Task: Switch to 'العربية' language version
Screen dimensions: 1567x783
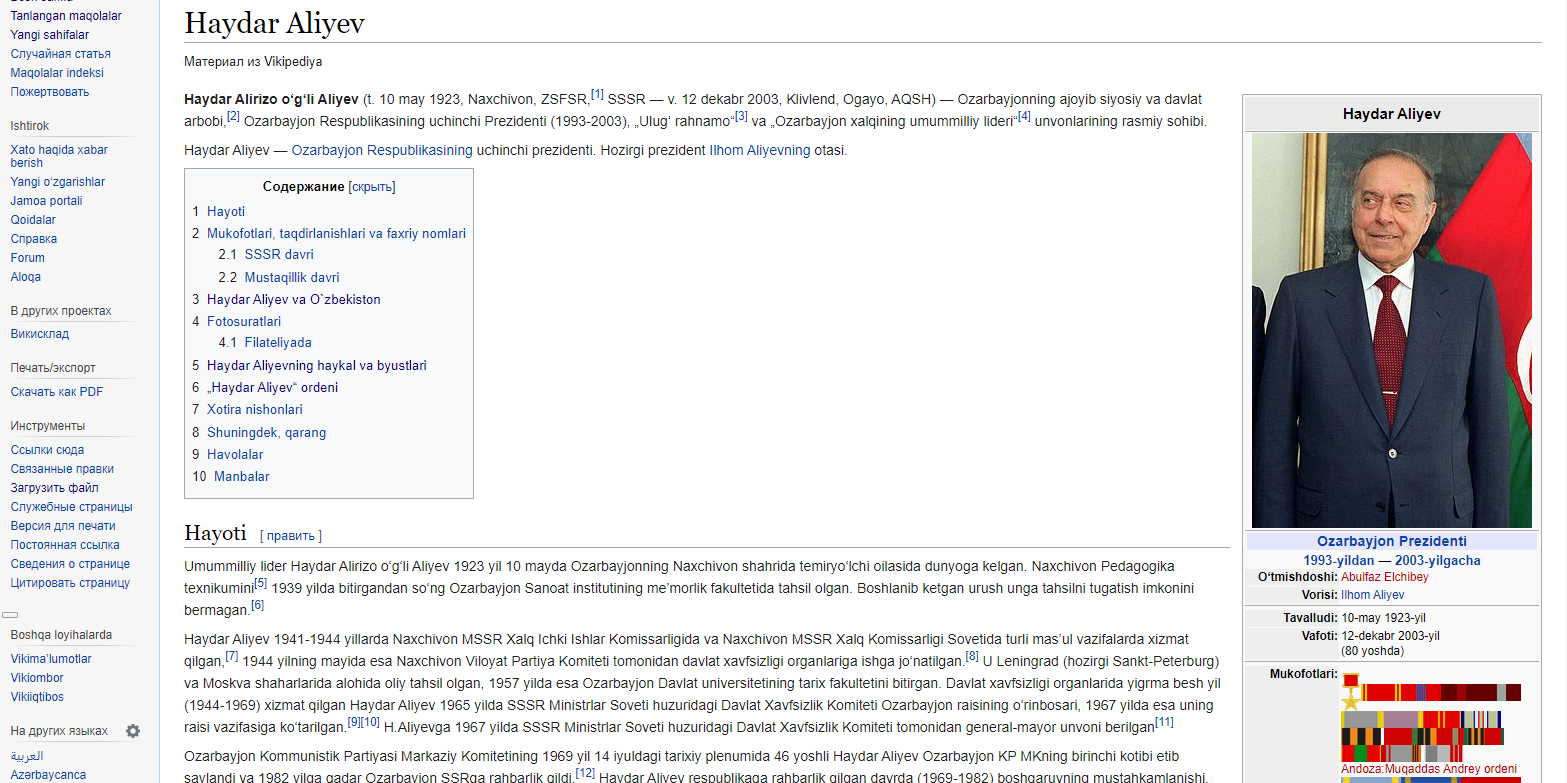Action: 27,756
